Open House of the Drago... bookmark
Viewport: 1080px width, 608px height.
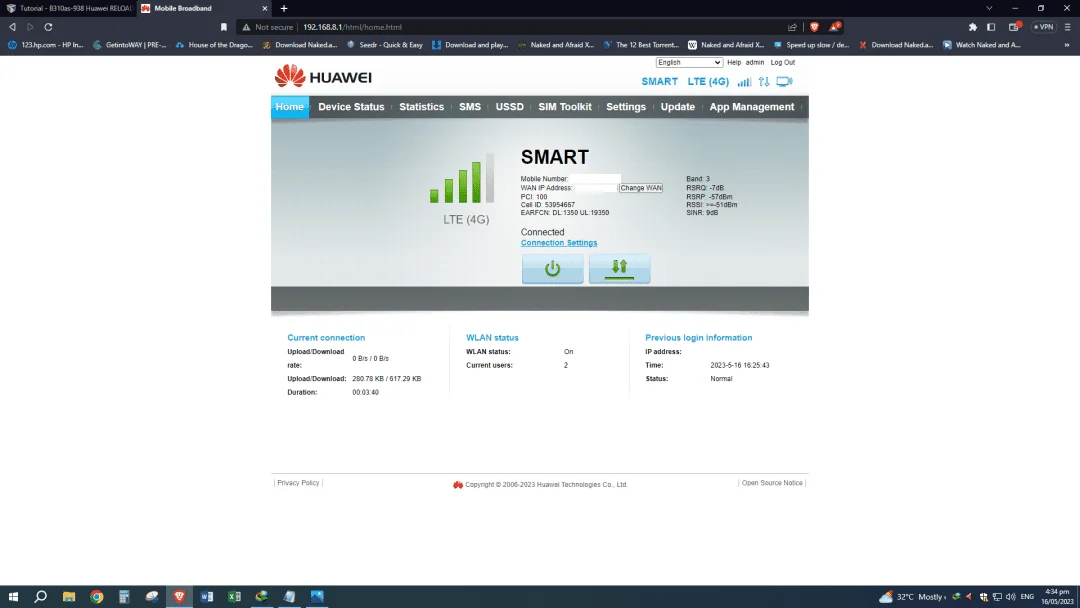pyautogui.click(x=214, y=45)
